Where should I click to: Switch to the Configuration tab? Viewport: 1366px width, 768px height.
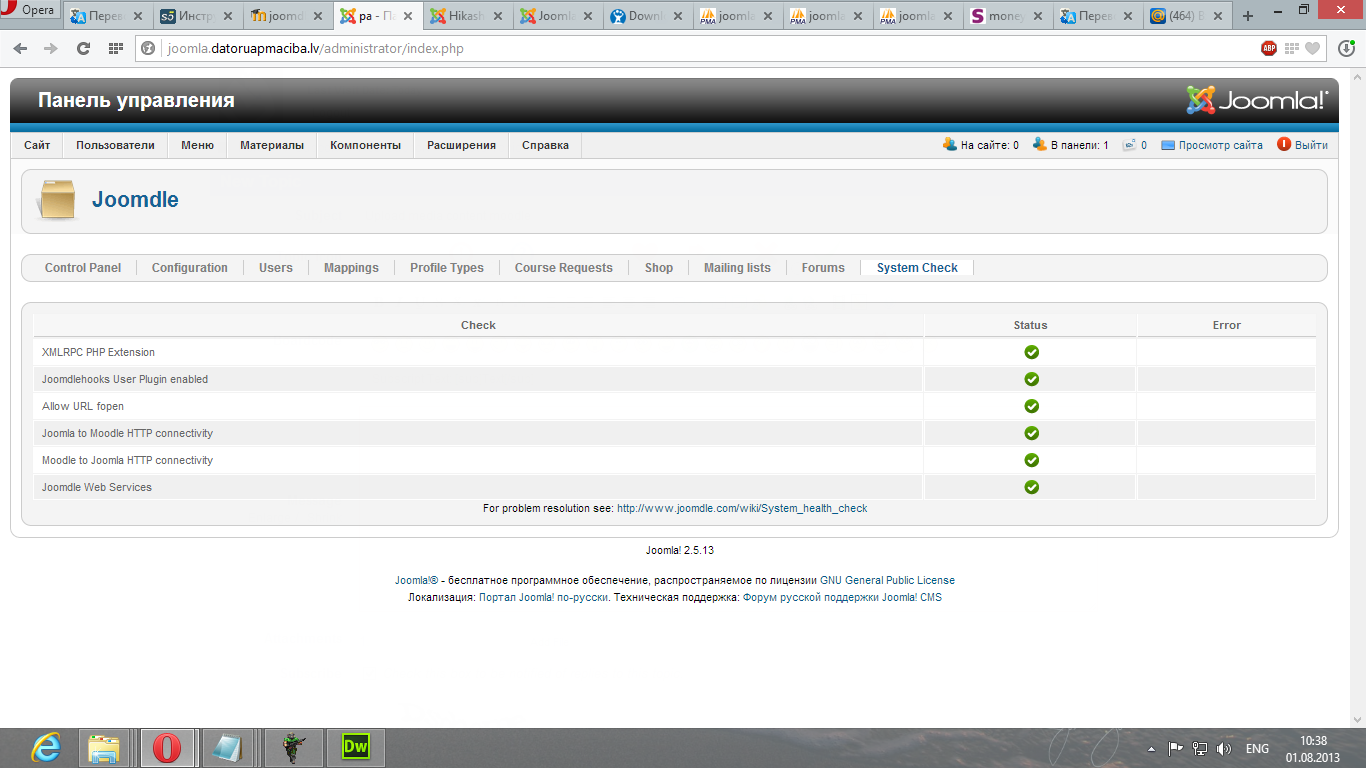coord(189,268)
